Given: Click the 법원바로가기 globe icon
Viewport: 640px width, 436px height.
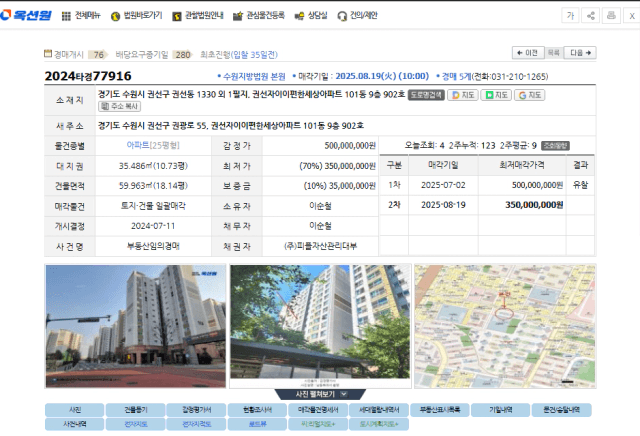Looking at the screenshot, I should (116, 16).
